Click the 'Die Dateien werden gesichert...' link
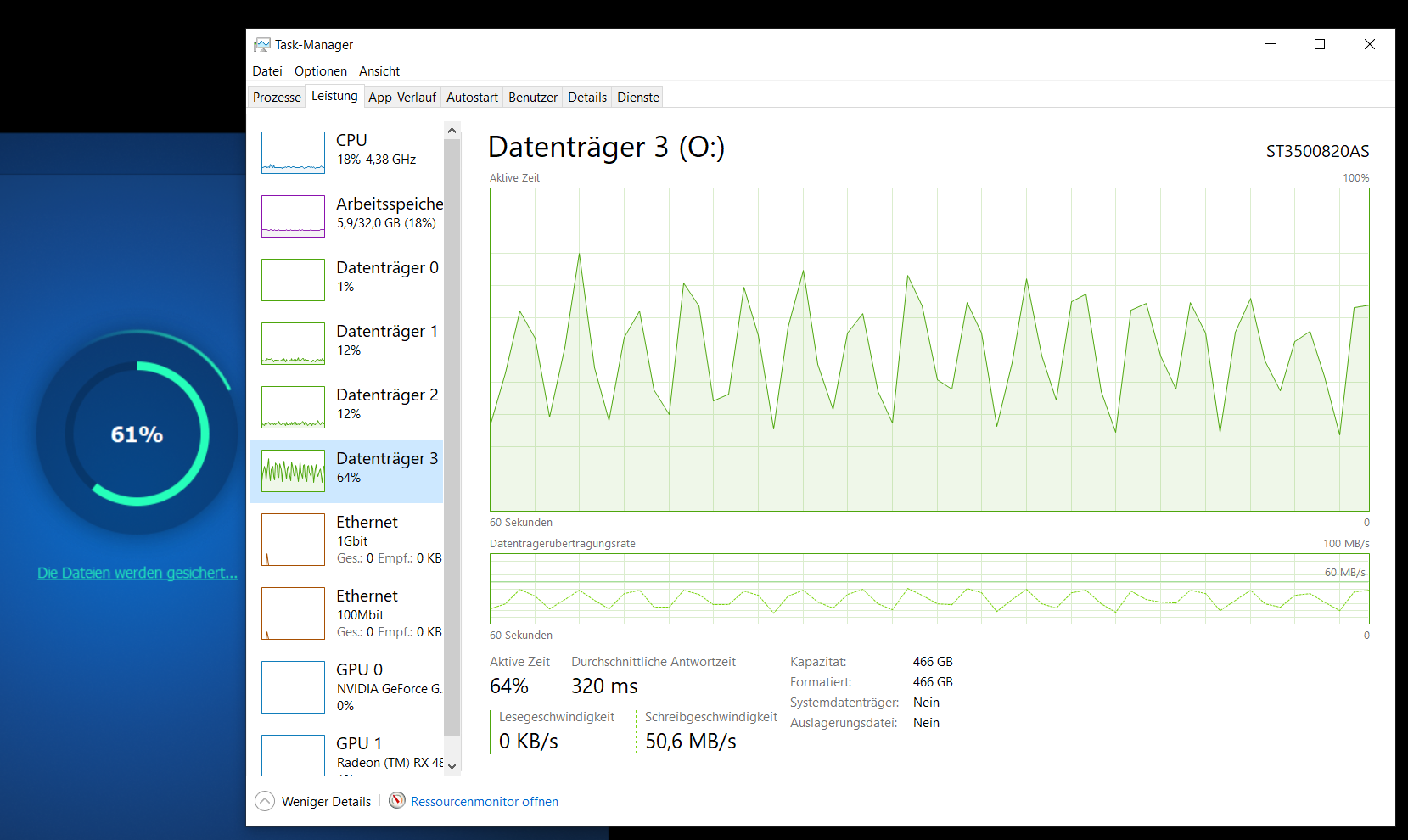 point(137,573)
